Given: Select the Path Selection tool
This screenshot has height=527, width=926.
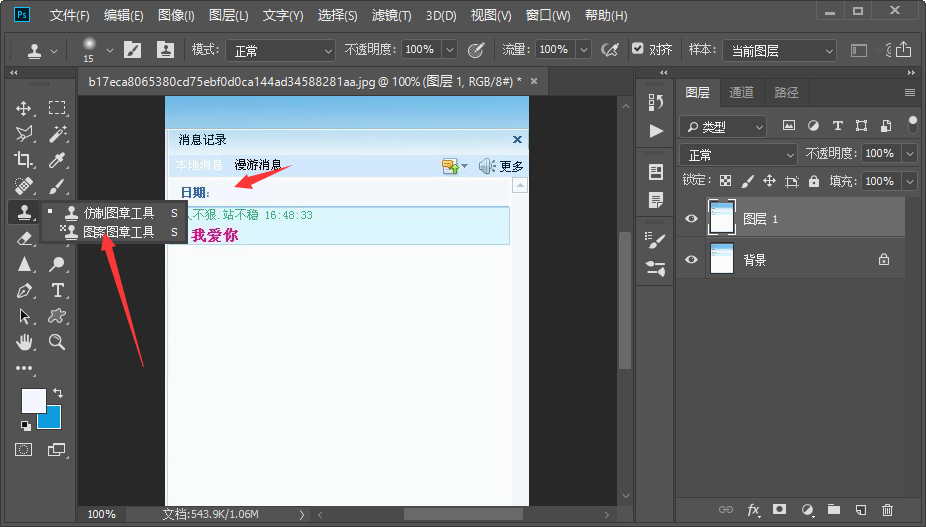Looking at the screenshot, I should coord(24,316).
